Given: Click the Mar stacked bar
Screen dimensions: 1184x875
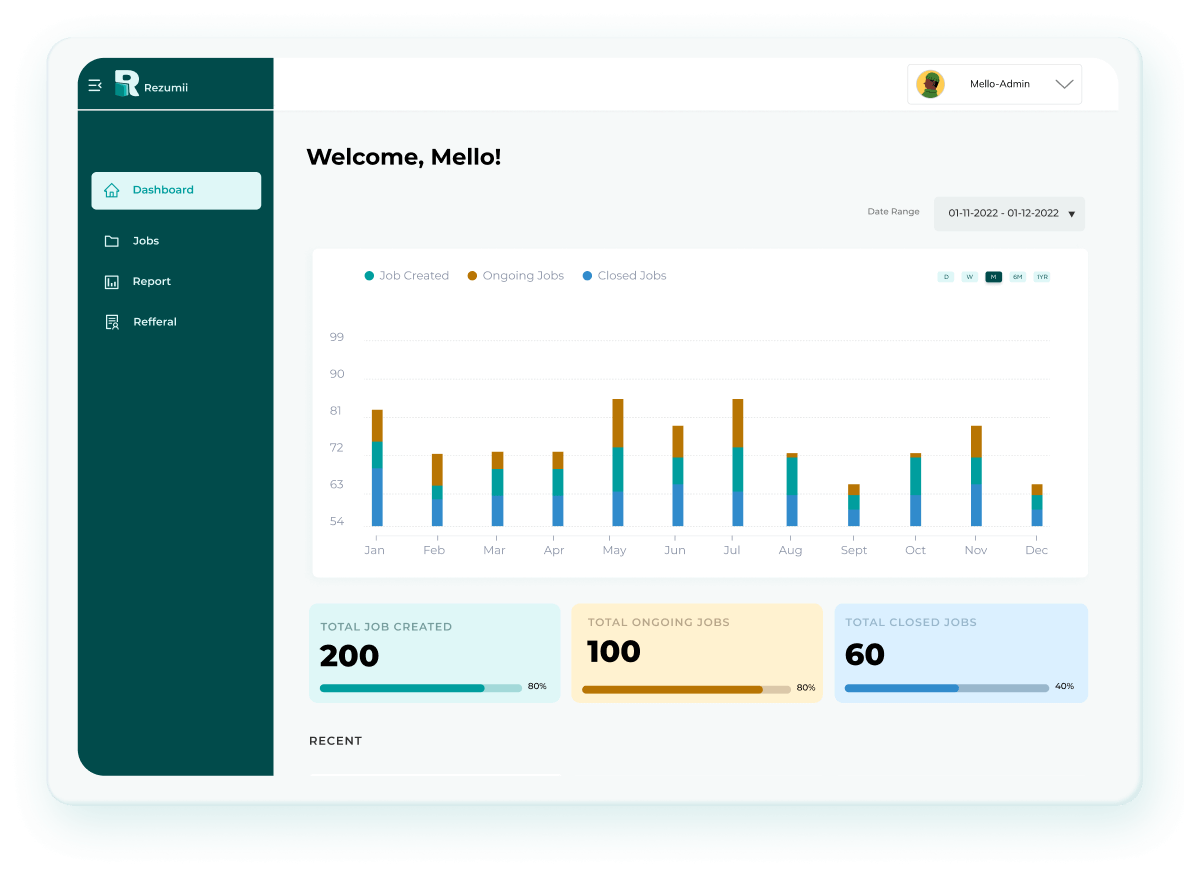Looking at the screenshot, I should point(497,489).
